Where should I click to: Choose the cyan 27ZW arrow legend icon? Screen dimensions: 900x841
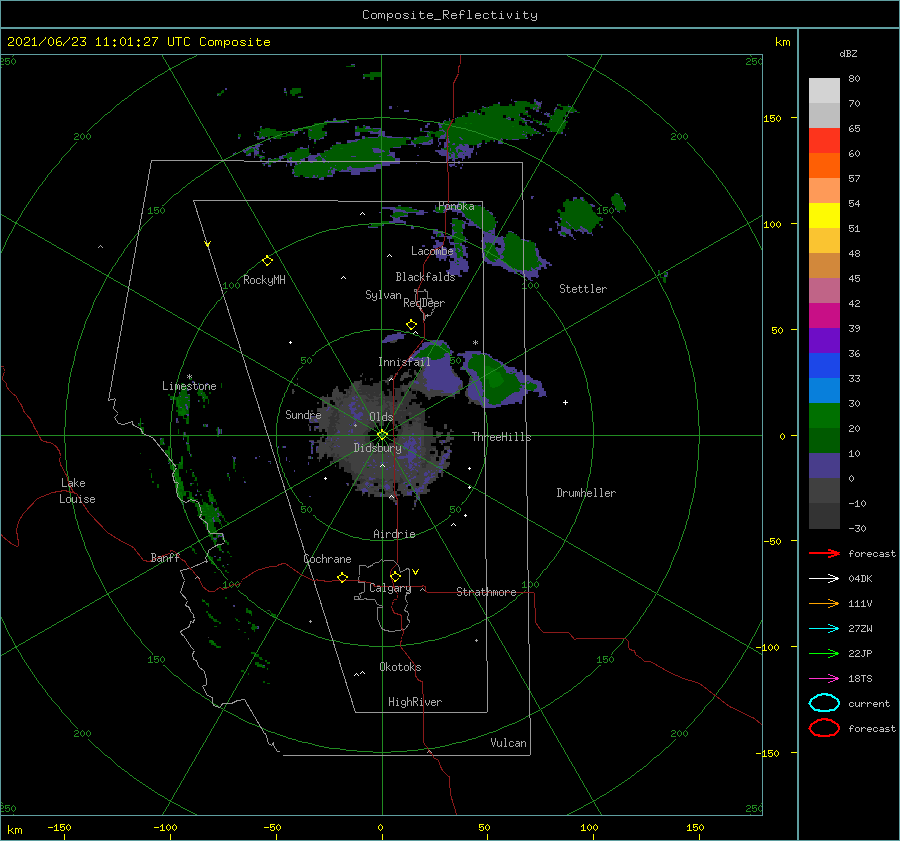click(824, 629)
